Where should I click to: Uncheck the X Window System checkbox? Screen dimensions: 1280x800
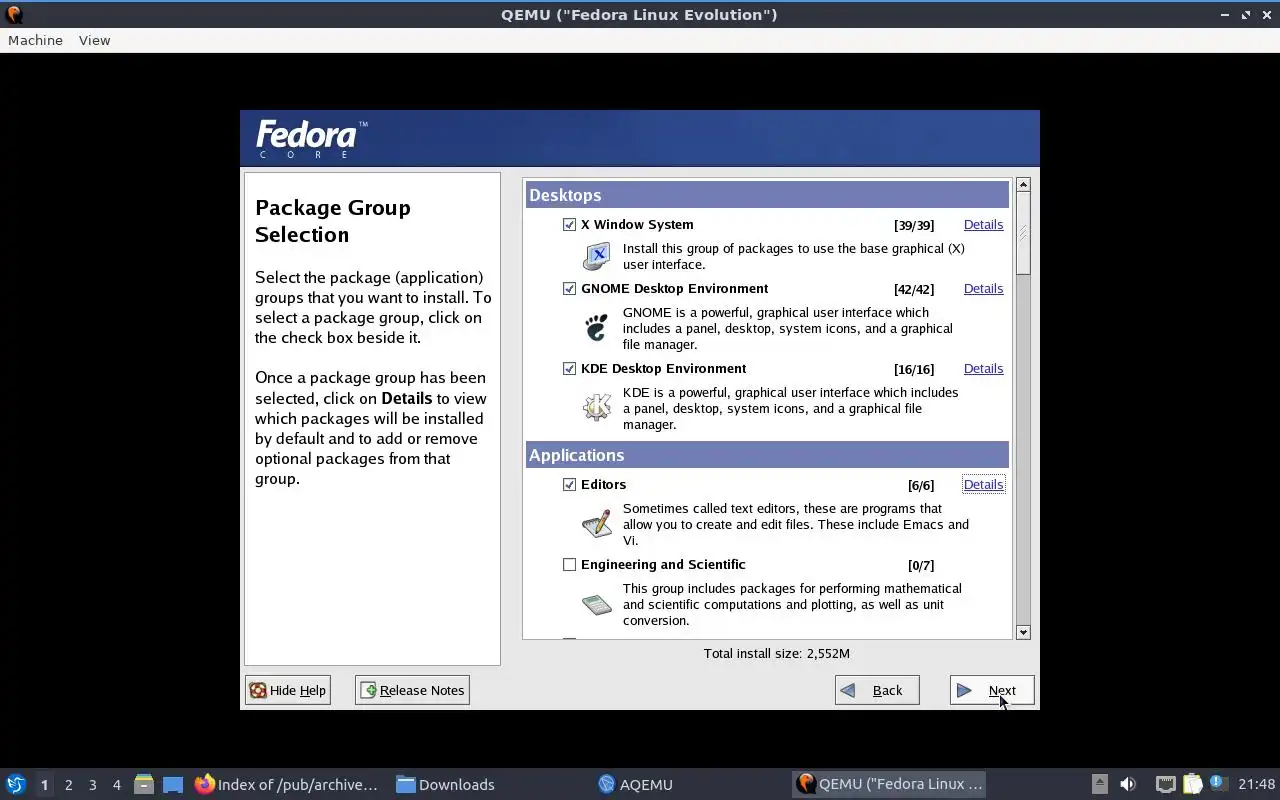click(x=569, y=225)
